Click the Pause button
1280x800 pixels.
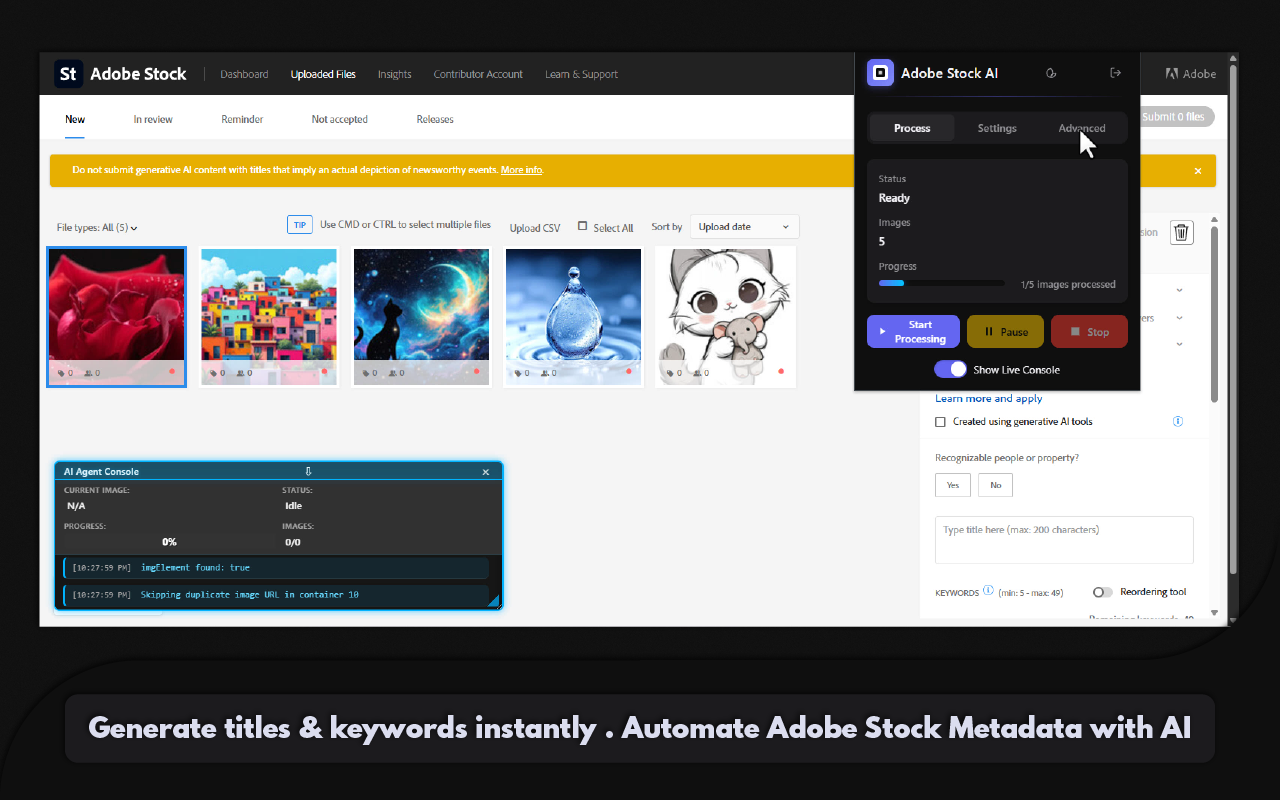point(1006,332)
